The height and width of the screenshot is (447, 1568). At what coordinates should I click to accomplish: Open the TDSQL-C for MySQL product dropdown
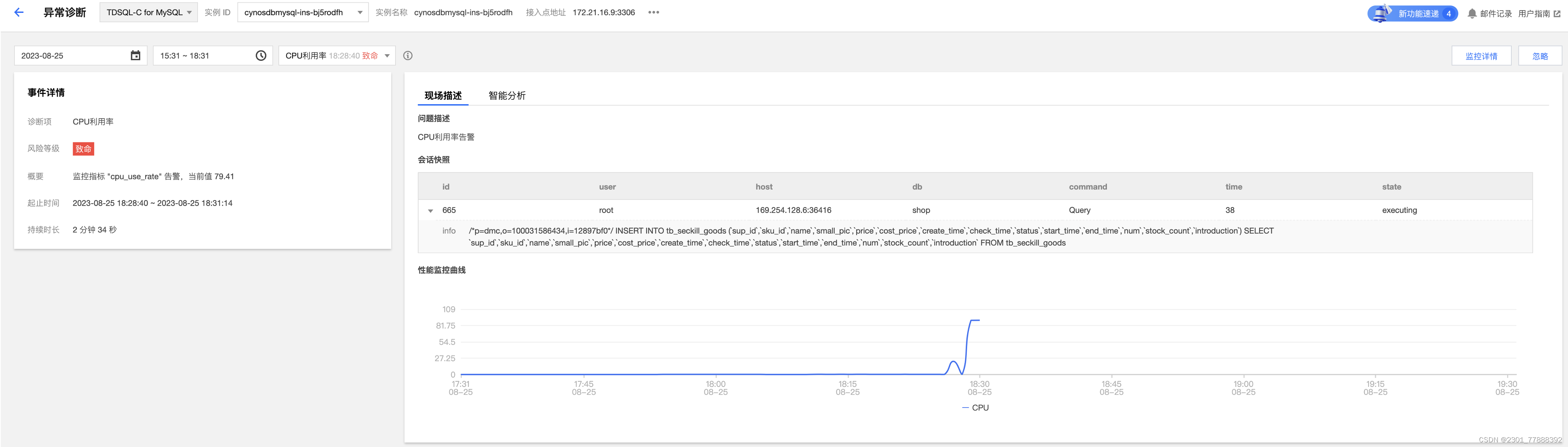pyautogui.click(x=148, y=12)
